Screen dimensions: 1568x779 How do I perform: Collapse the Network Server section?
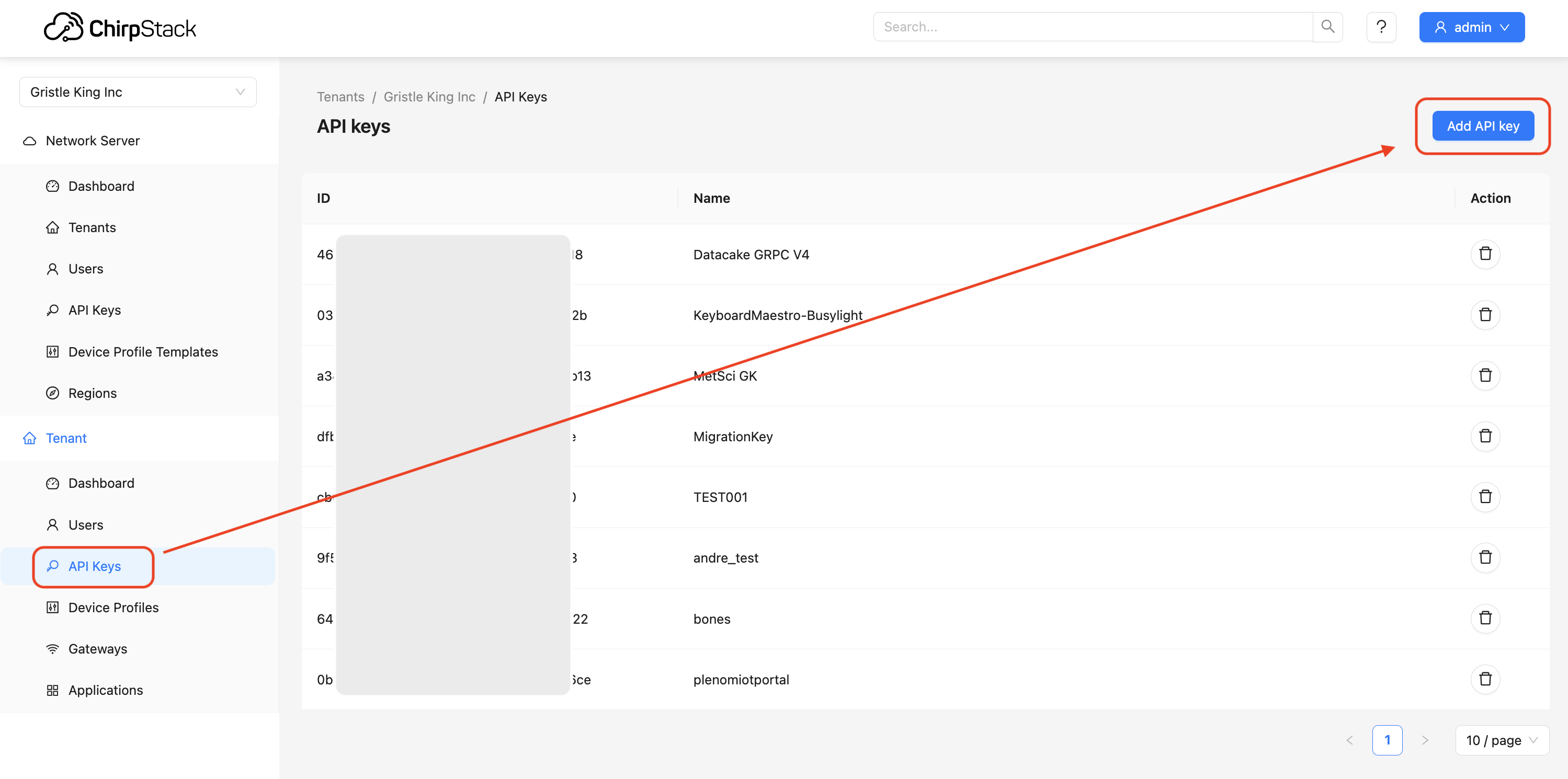point(93,141)
